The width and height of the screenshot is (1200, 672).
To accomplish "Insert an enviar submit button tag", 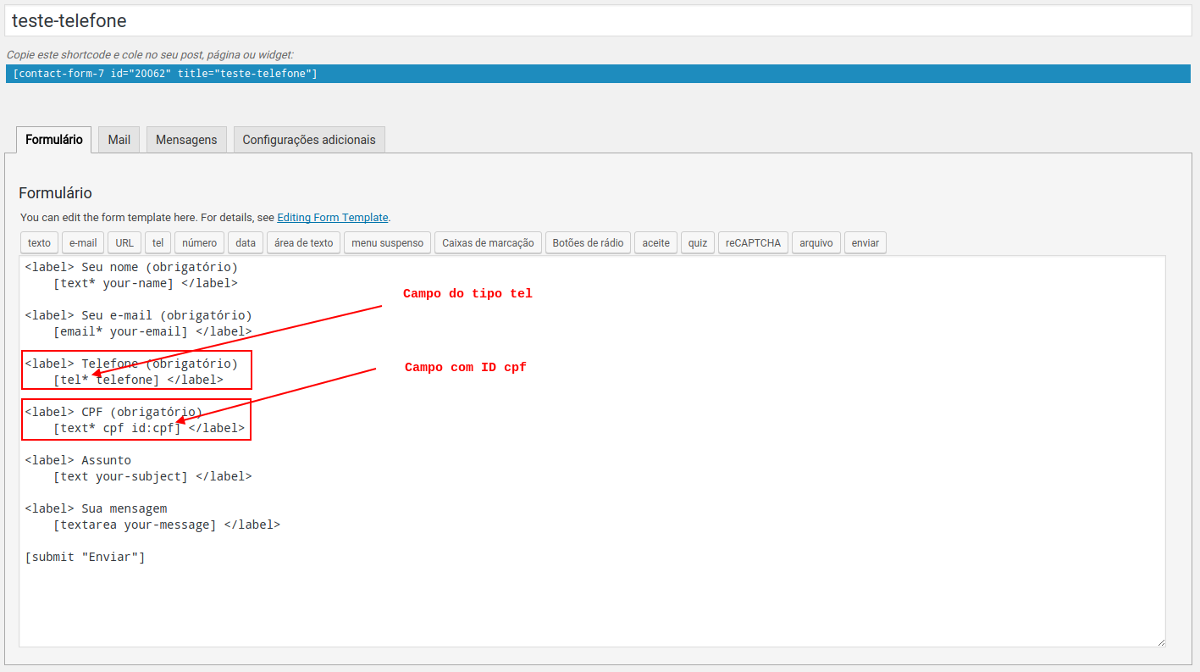I will click(x=864, y=242).
